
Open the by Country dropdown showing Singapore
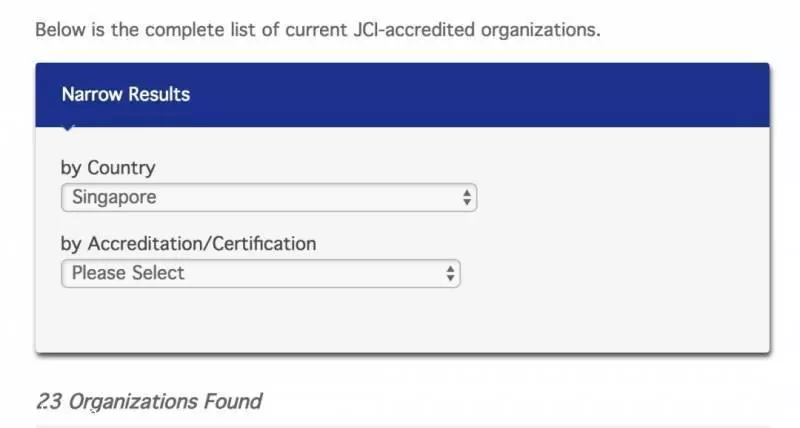click(x=269, y=197)
